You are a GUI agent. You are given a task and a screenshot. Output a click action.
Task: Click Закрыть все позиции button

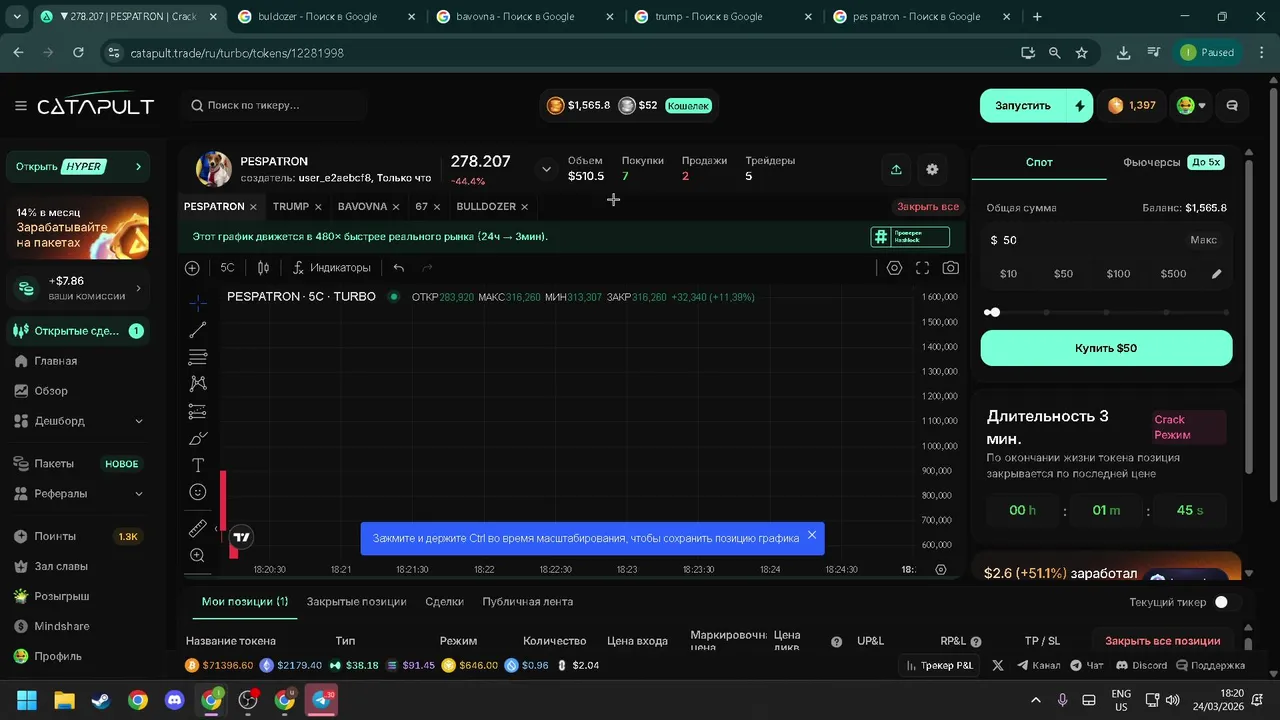tap(1162, 641)
